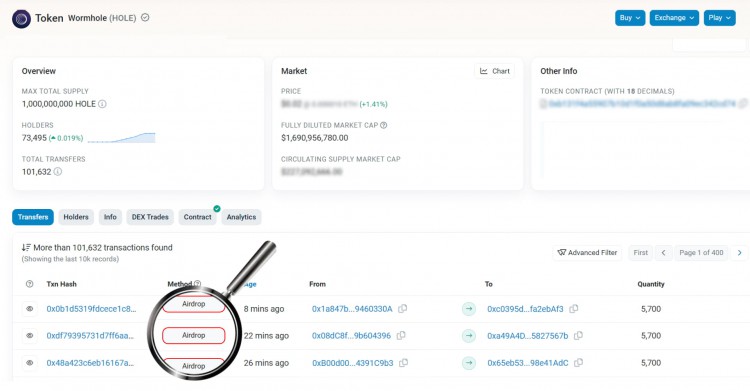Click the holders trend sparkline chart
The width and height of the screenshot is (750, 391).
point(121,138)
